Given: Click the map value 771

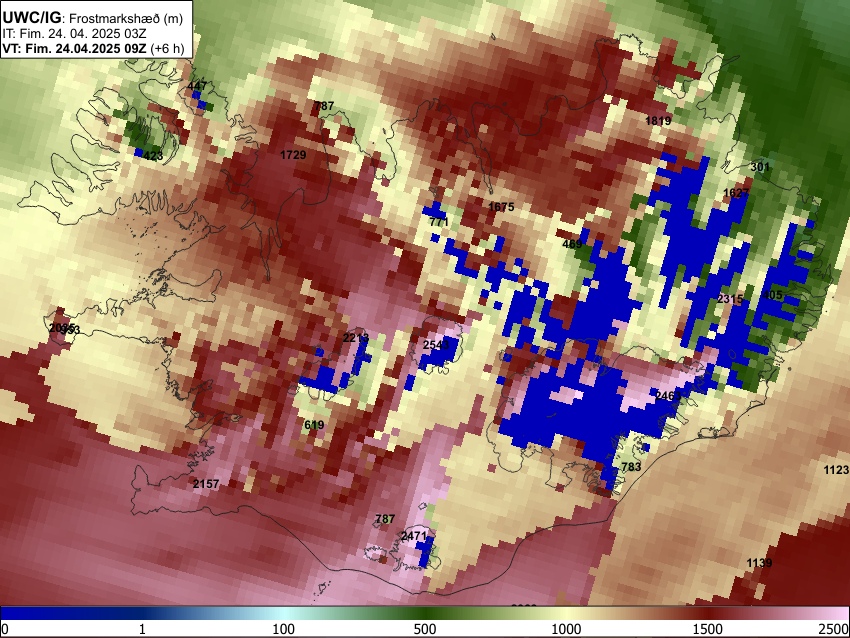Looking at the screenshot, I should pos(439,222).
